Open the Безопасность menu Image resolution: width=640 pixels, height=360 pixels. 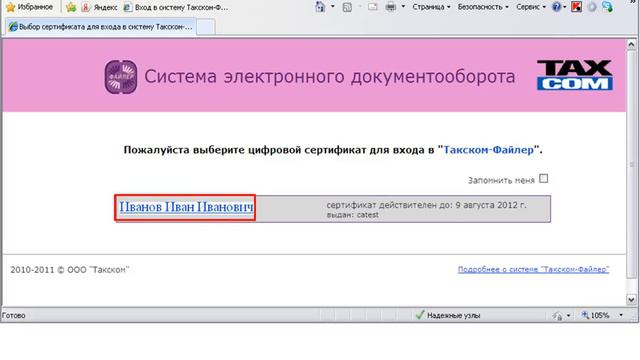tap(483, 7)
